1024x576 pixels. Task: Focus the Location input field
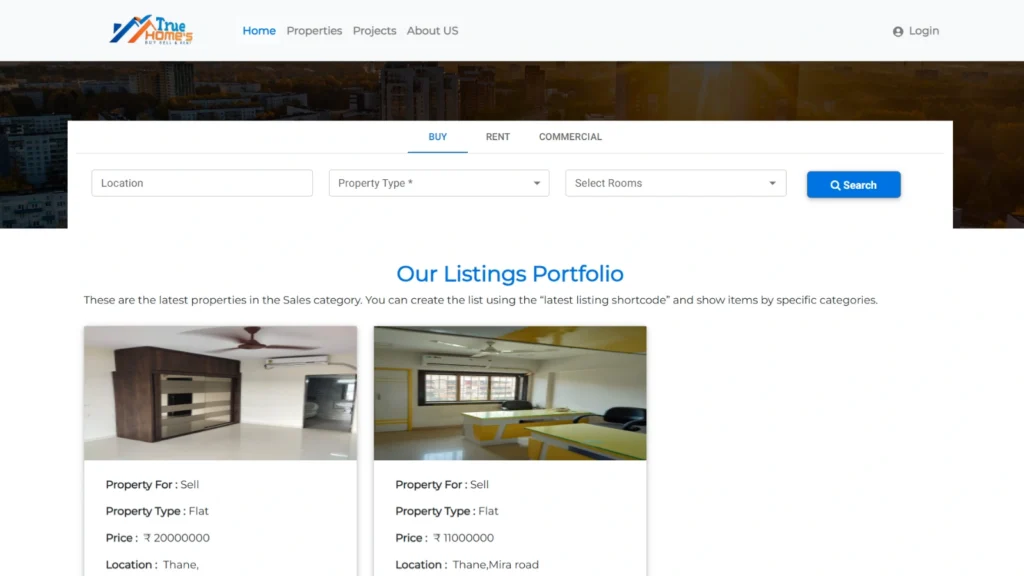202,184
